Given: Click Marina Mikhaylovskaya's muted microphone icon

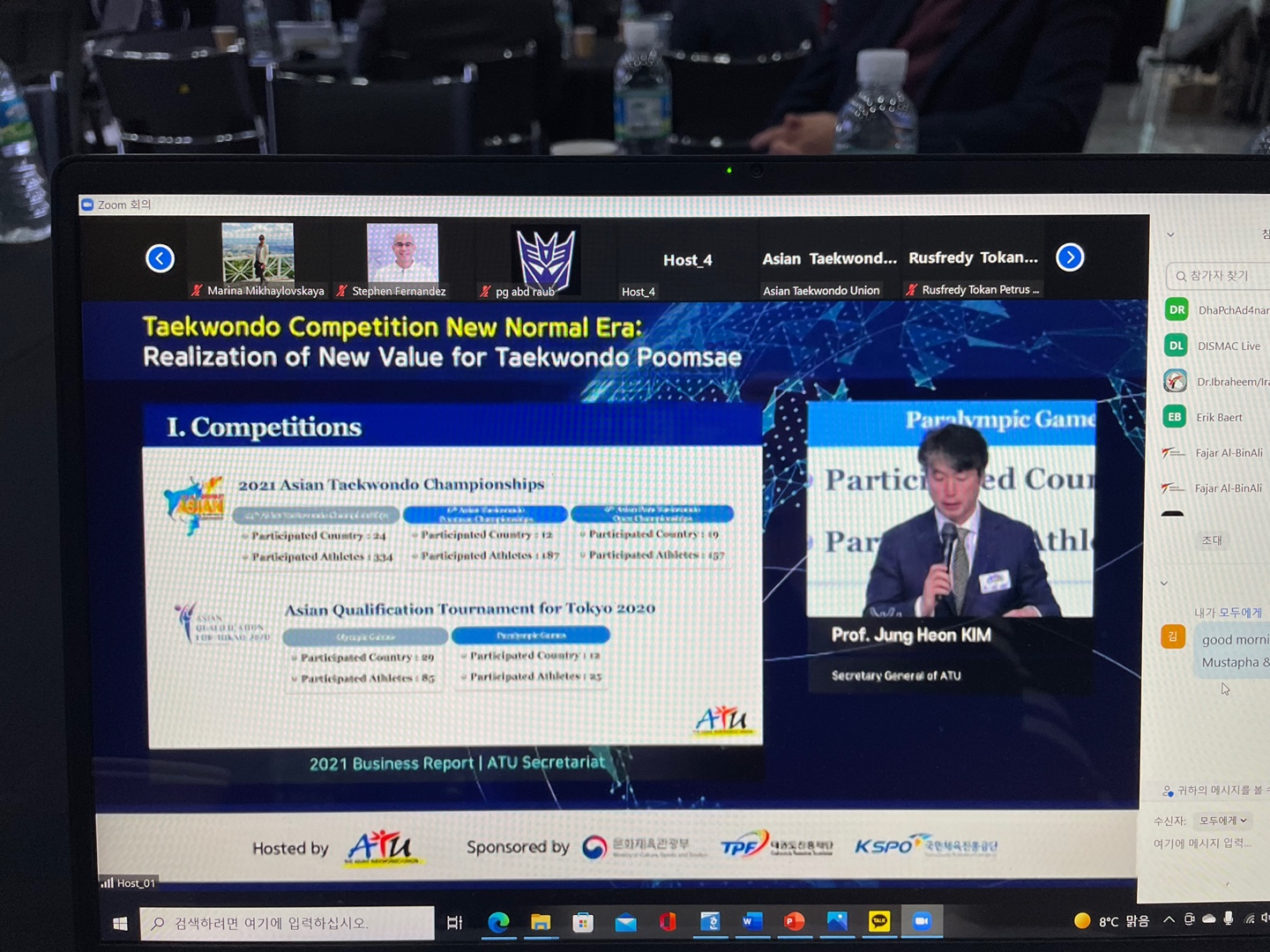Looking at the screenshot, I should (x=197, y=290).
